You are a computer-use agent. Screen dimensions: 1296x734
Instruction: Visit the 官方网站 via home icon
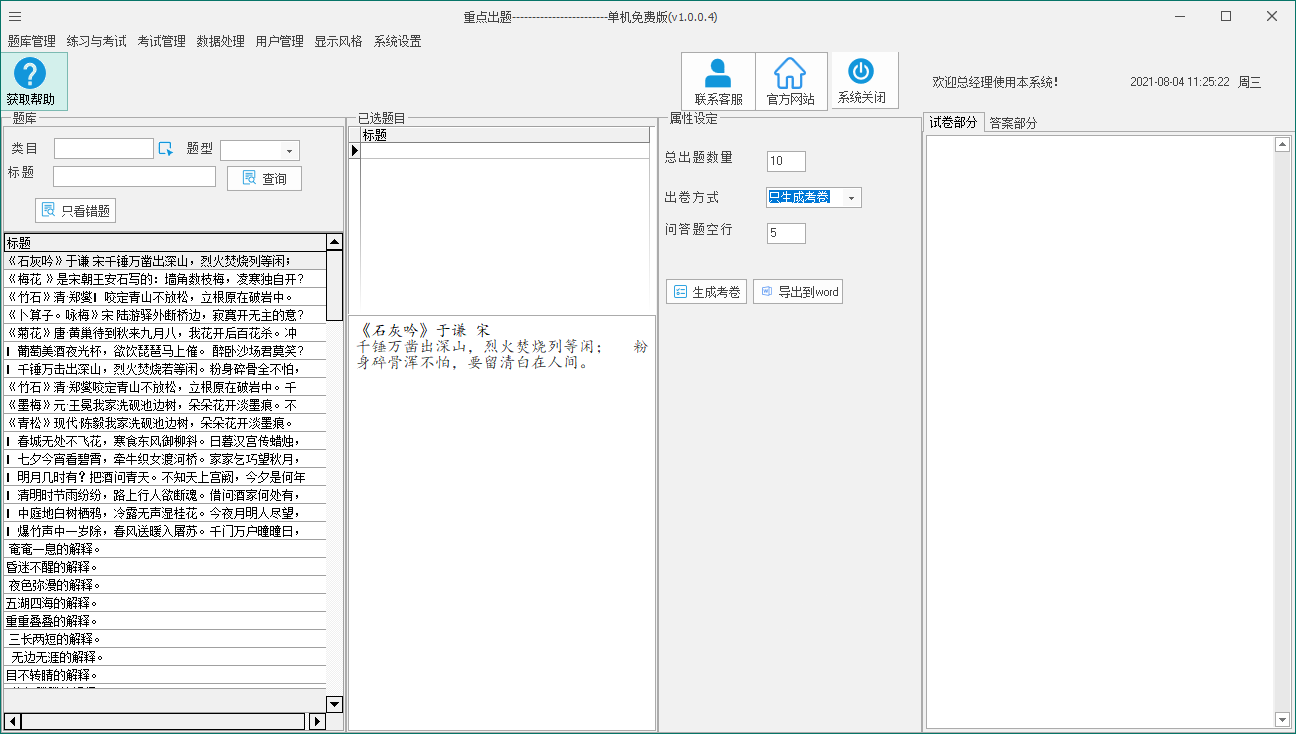pyautogui.click(x=791, y=80)
